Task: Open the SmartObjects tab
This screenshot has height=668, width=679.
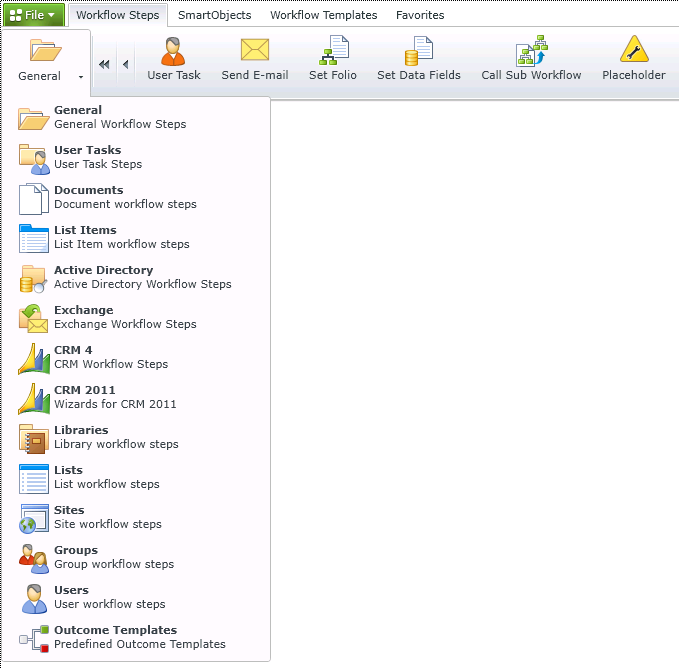Action: (x=214, y=15)
